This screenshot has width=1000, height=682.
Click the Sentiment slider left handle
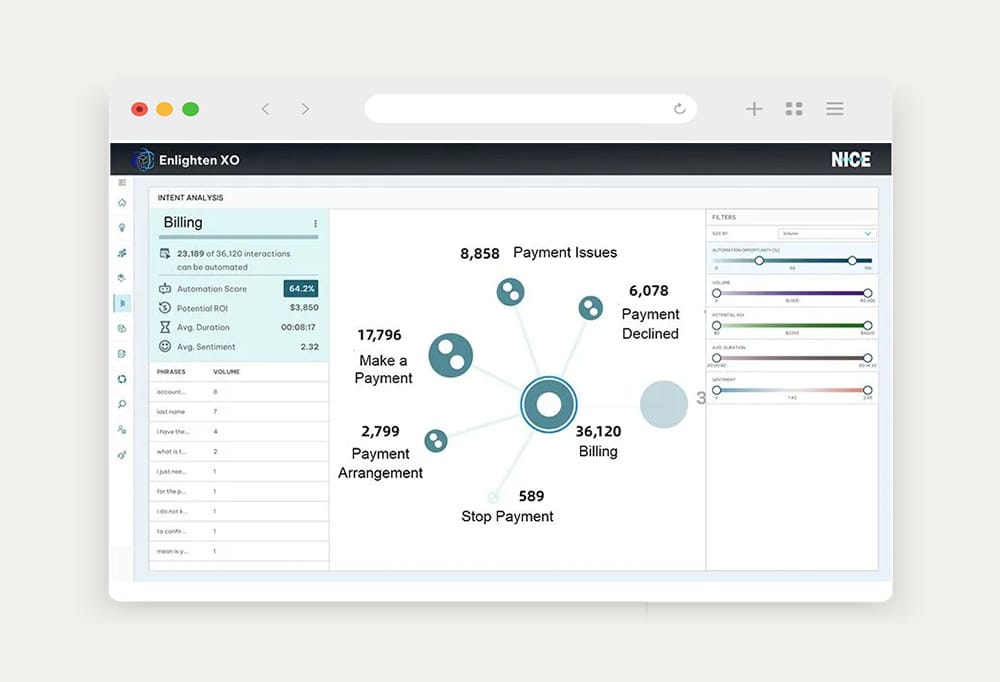click(716, 390)
